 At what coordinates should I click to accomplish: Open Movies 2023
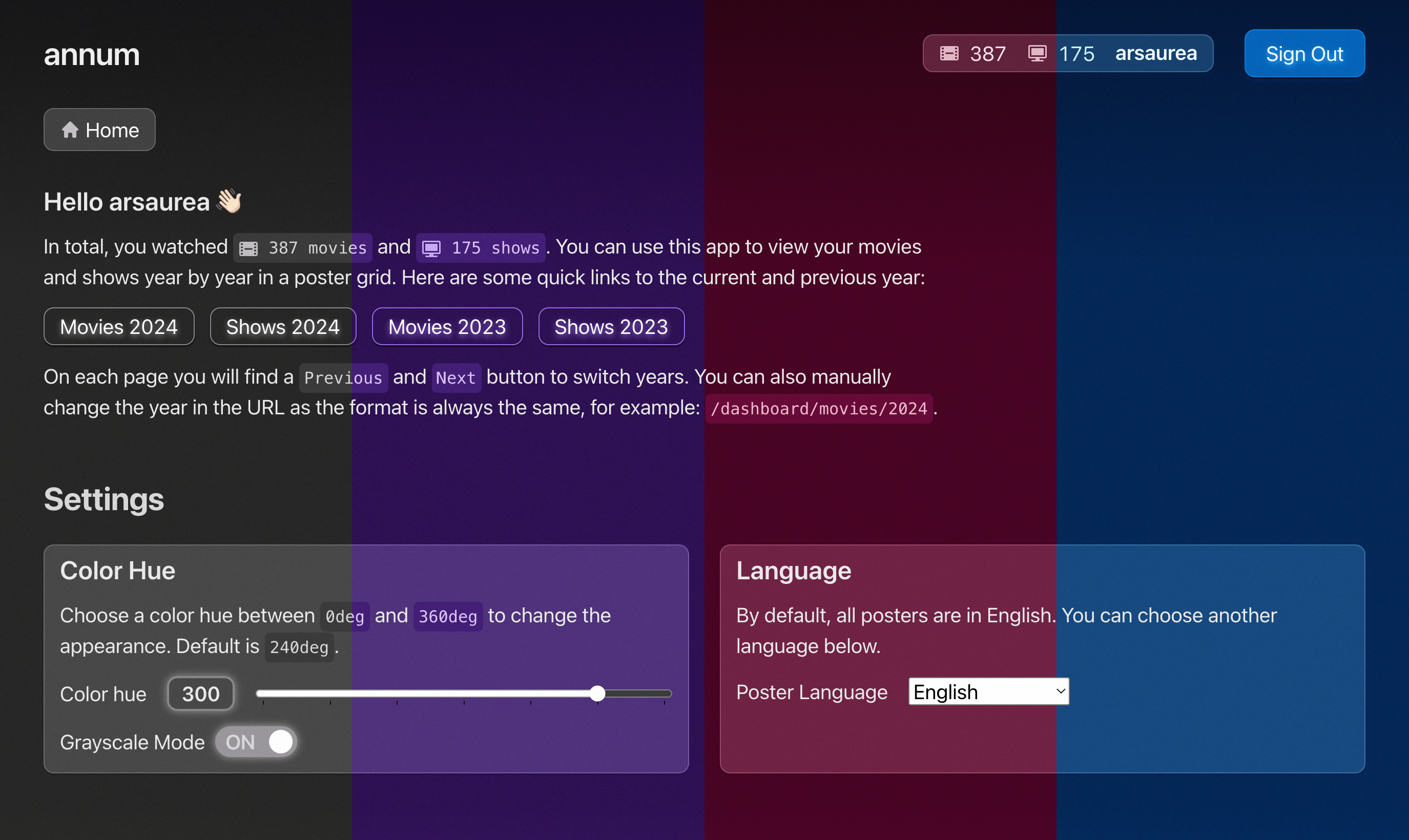pyautogui.click(x=447, y=326)
